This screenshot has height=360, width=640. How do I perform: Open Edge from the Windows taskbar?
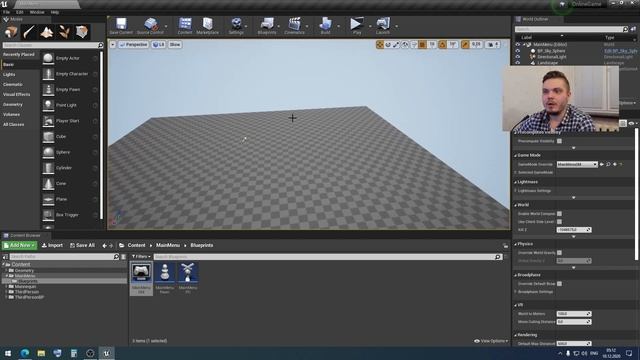25,353
